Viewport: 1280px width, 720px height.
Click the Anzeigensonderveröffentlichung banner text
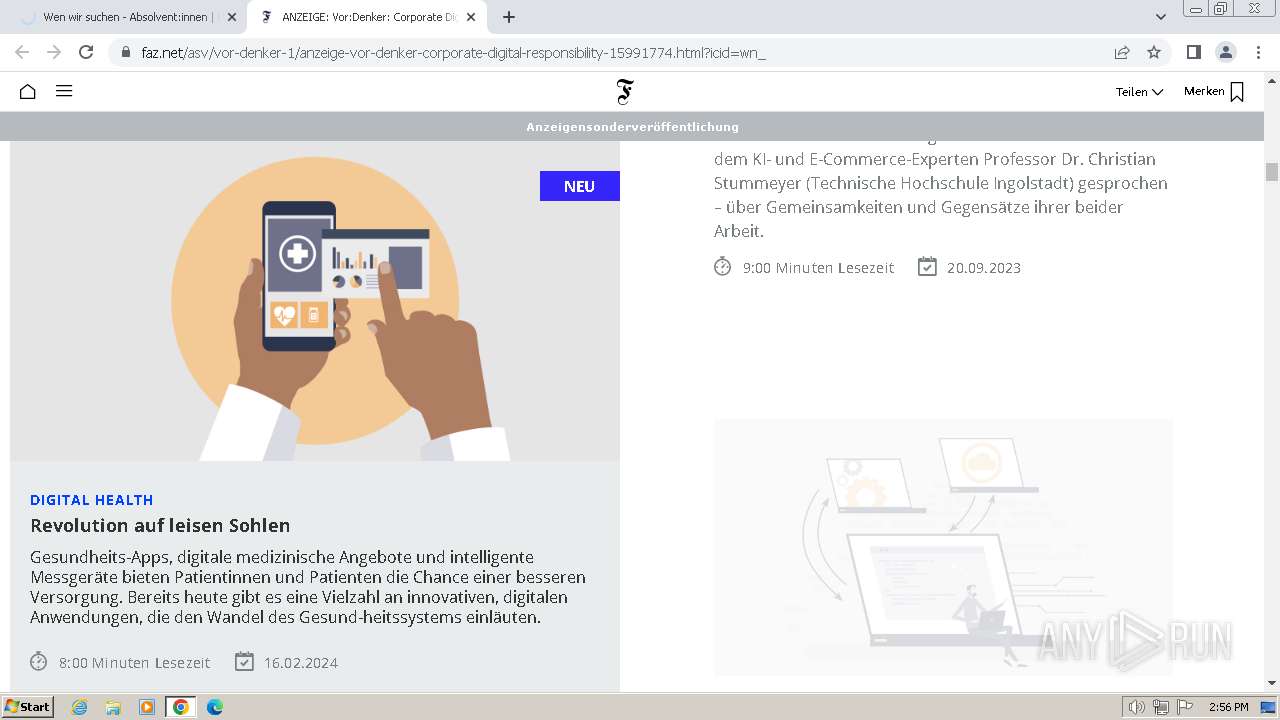632,127
